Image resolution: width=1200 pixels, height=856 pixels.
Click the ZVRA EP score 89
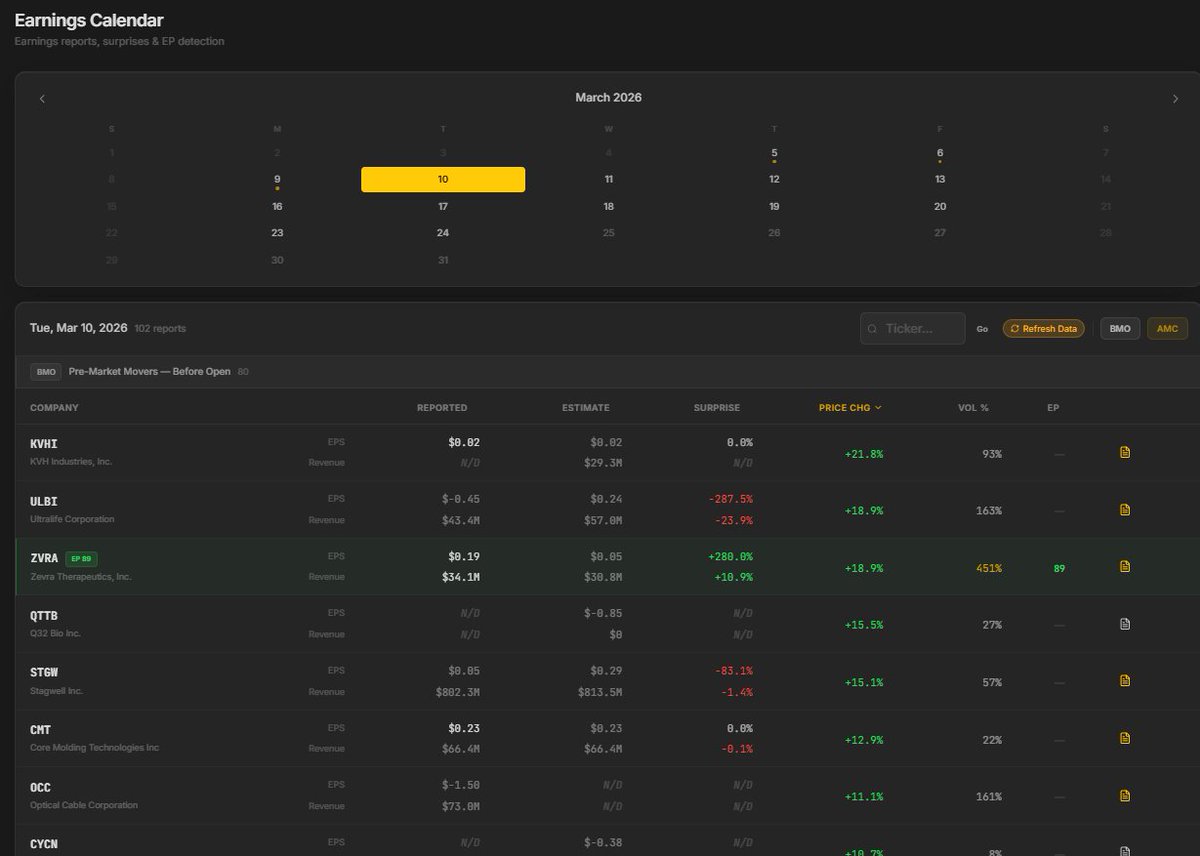tap(1059, 568)
